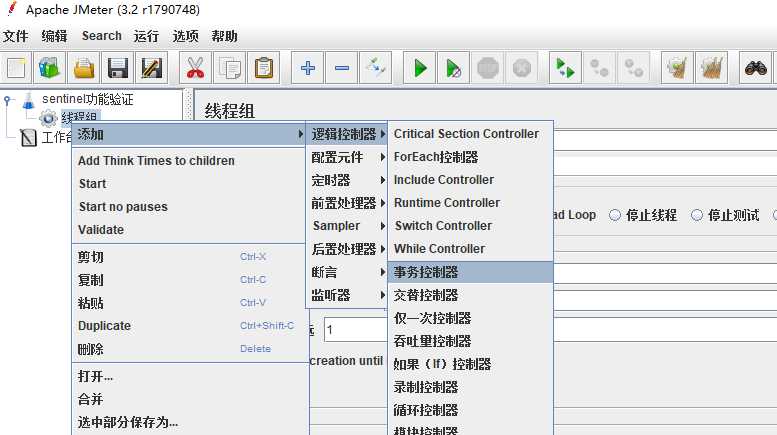This screenshot has height=435, width=777.
Task: Open the Search menu
Action: (x=102, y=36)
